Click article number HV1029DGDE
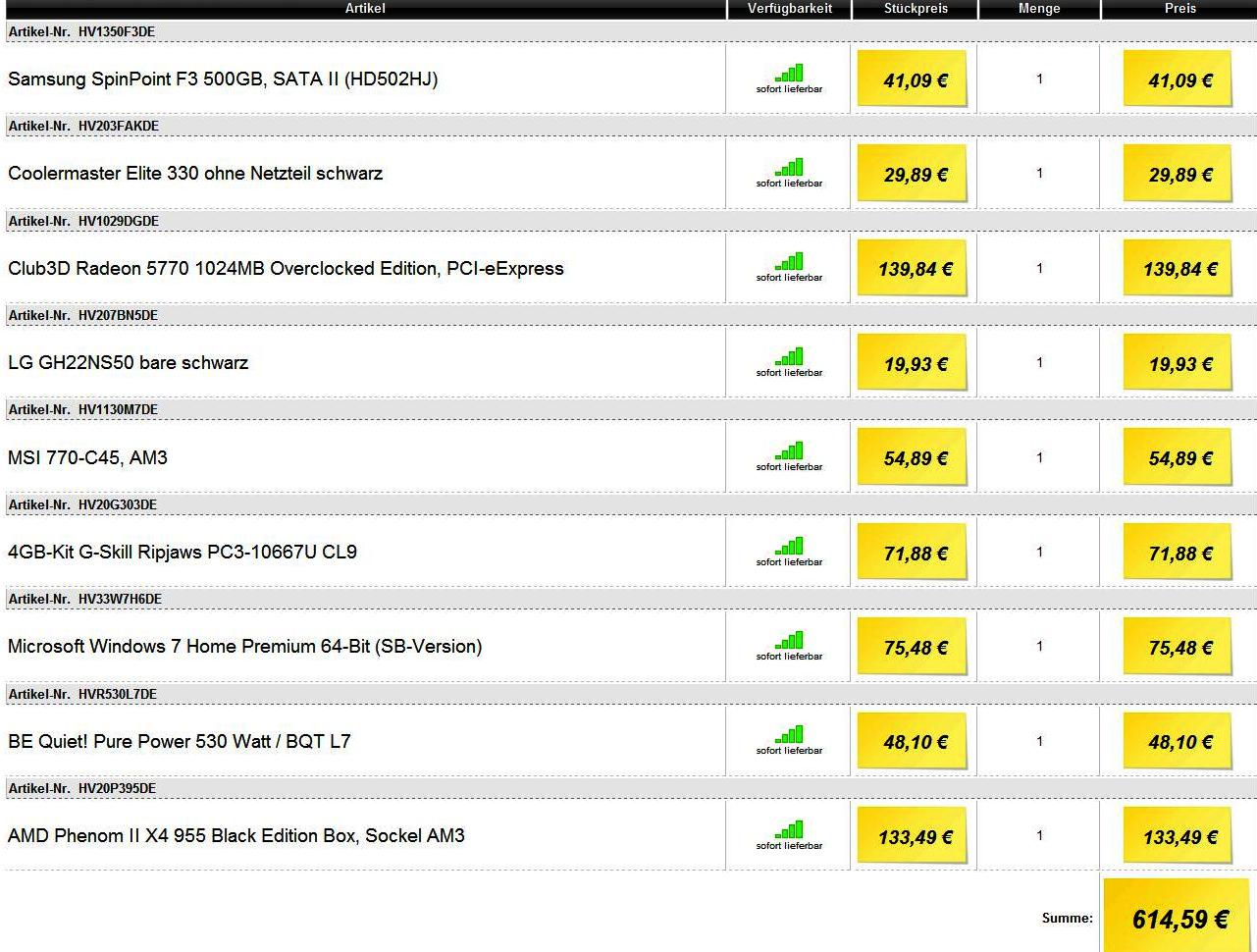 (119, 221)
